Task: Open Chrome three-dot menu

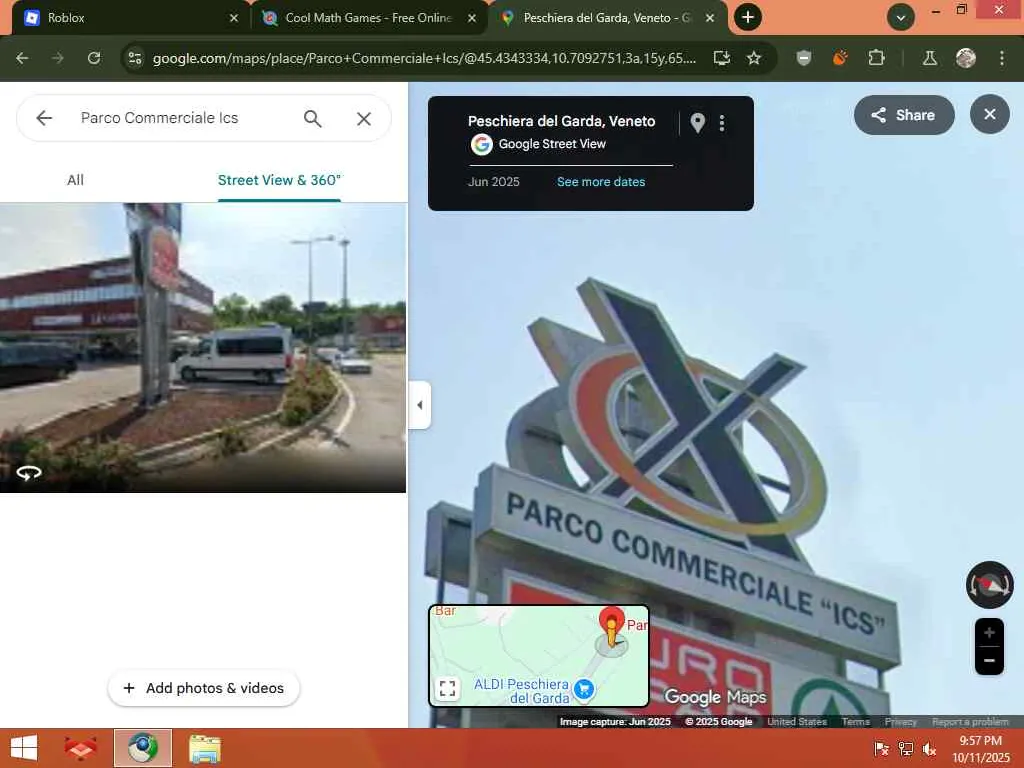Action: [x=1002, y=58]
